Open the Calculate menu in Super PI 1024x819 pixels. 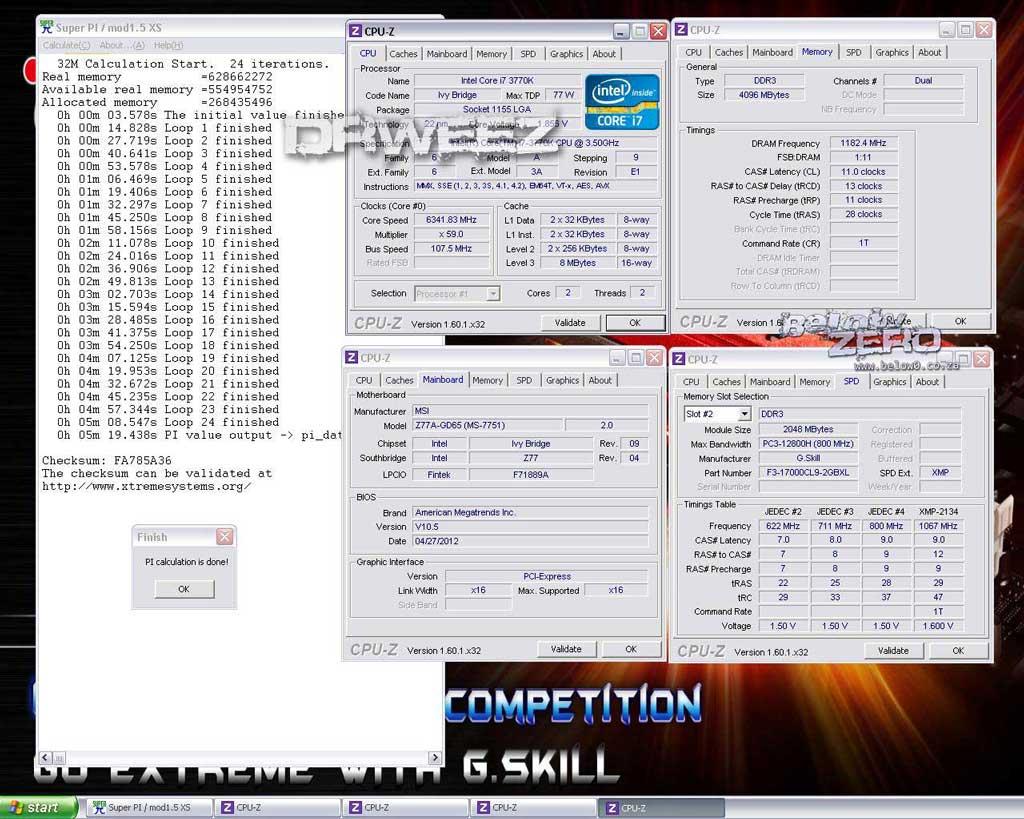(x=66, y=45)
